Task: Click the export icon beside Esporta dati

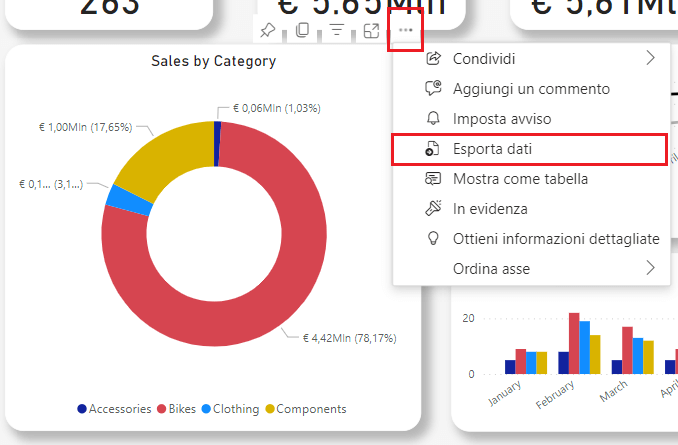Action: pyautogui.click(x=432, y=148)
